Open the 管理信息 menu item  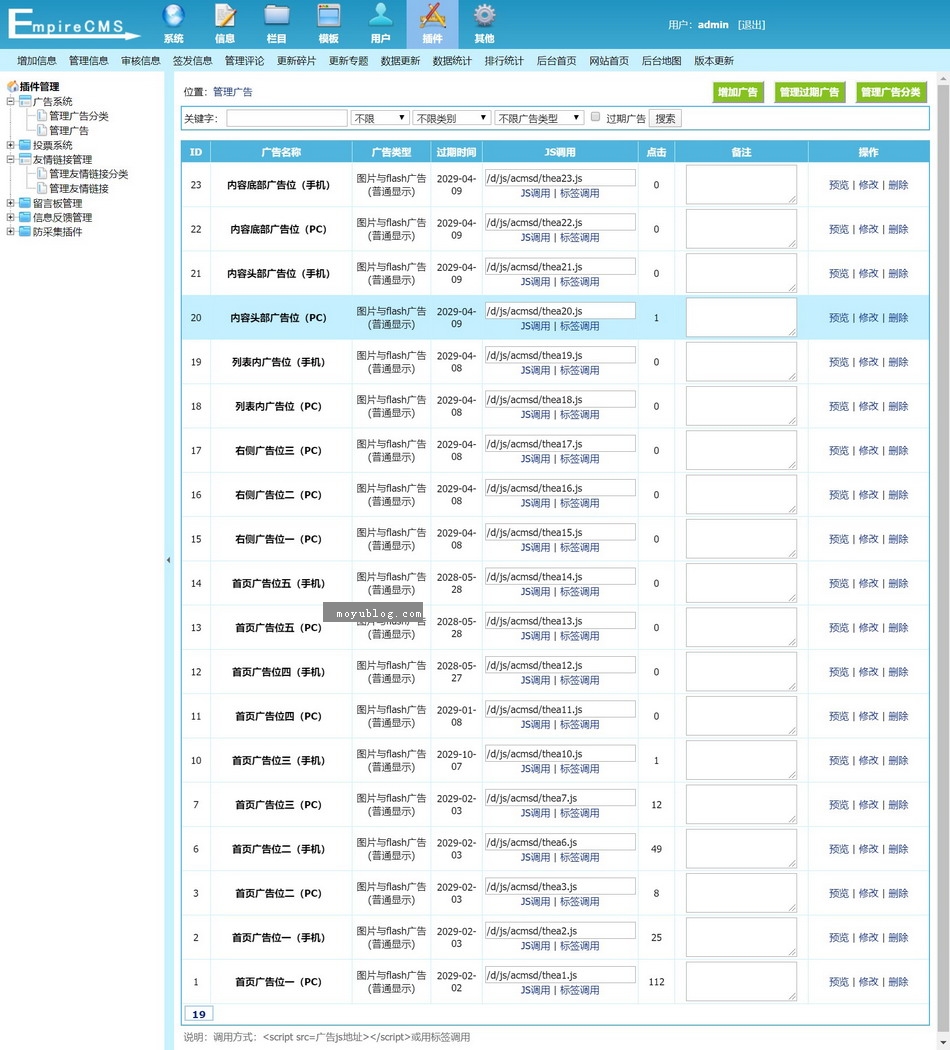tap(88, 61)
